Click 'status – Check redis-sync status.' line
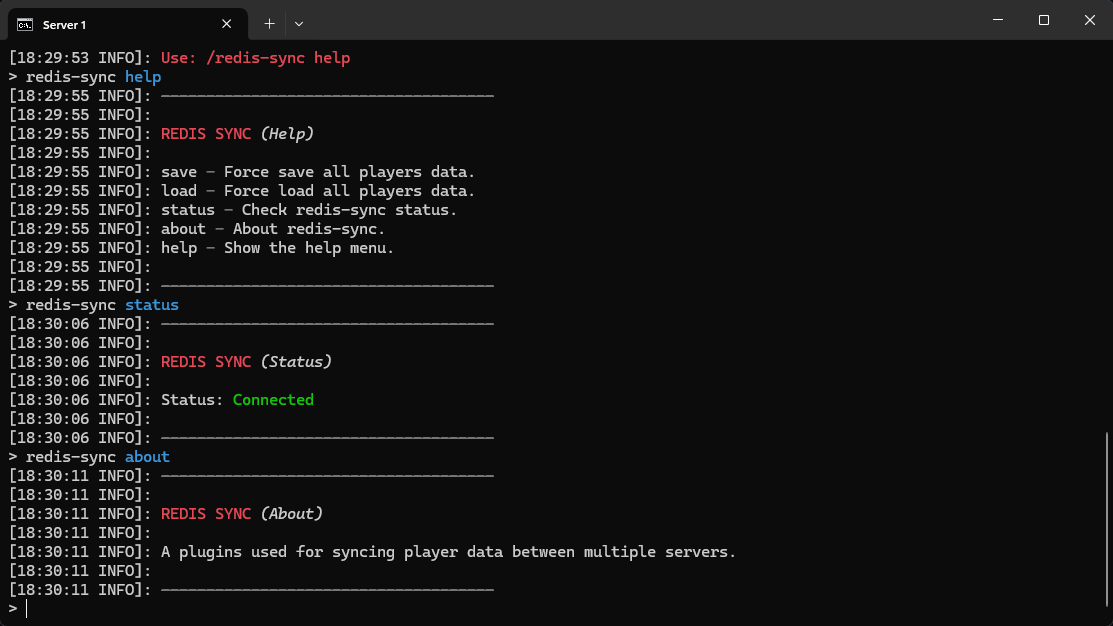This screenshot has width=1113, height=626. pos(309,210)
